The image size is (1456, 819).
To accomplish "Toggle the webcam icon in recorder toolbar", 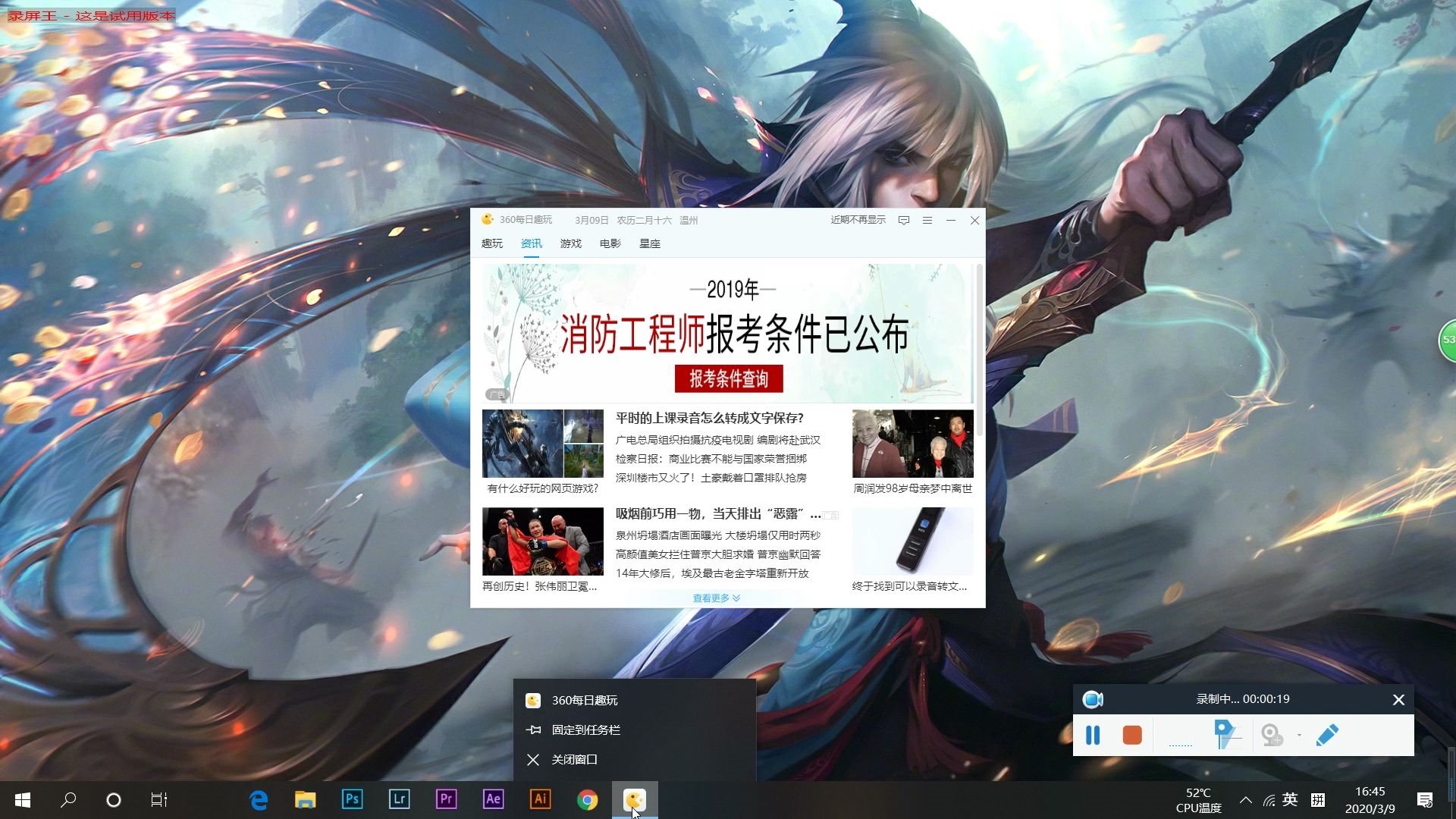I will 1272,735.
